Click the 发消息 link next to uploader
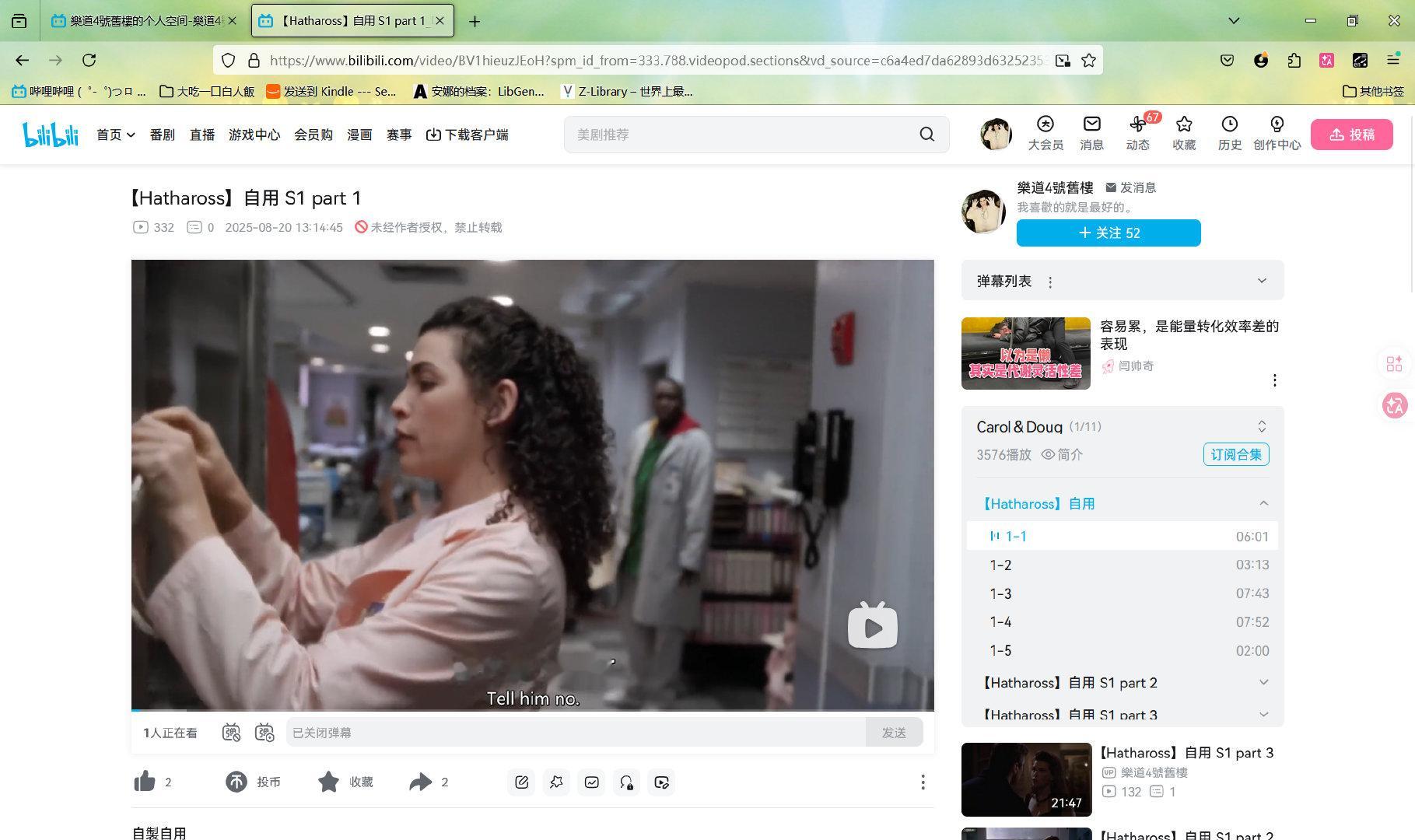 1130,187
